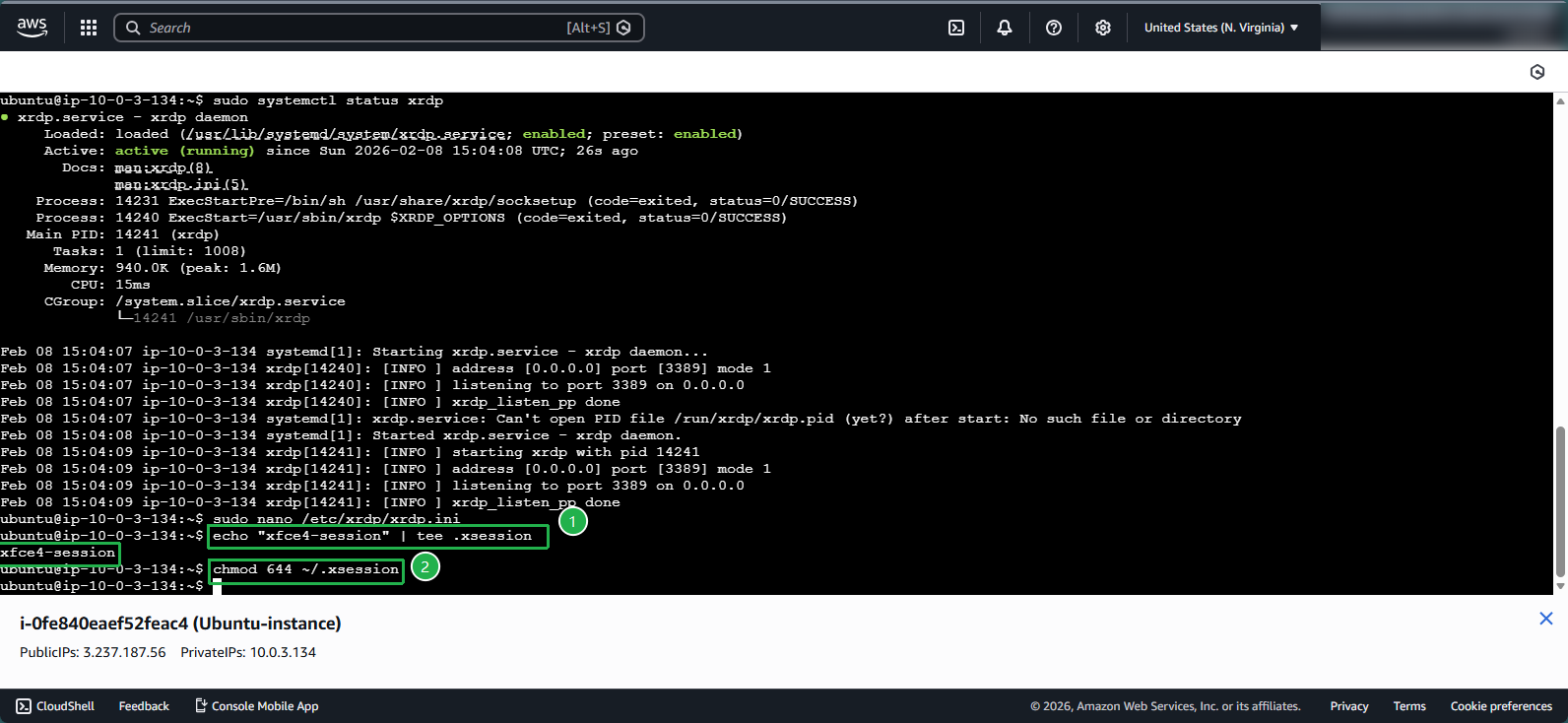Click the hexagon icon above the terminal
This screenshot has height=723, width=1568.
[1537, 72]
